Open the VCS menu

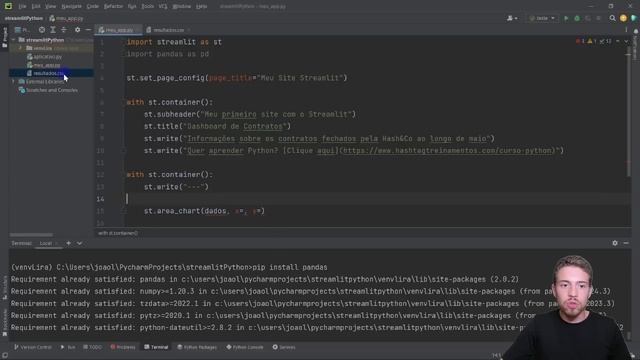tap(163, 7)
